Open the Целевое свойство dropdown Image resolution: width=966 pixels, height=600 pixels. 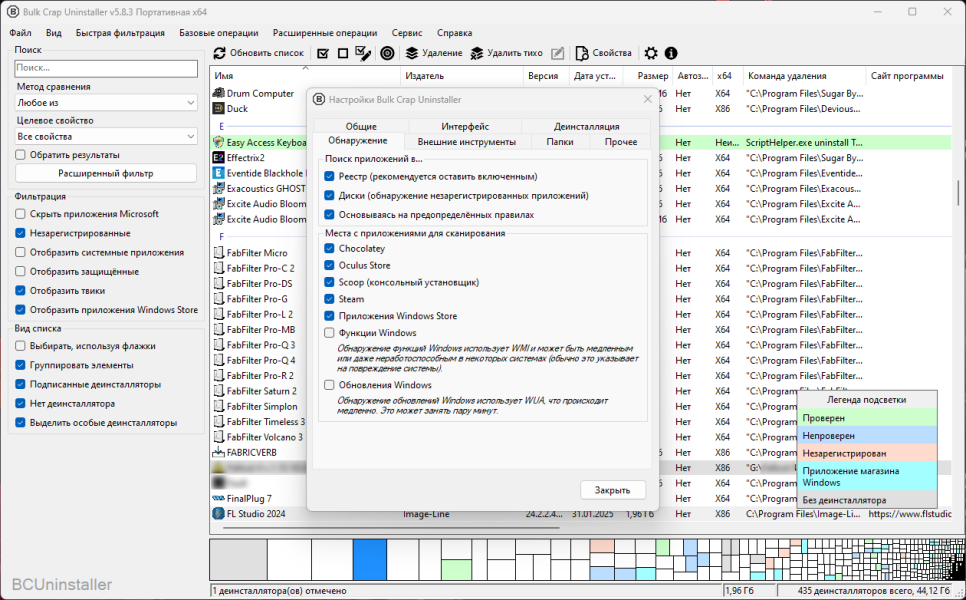tap(106, 137)
